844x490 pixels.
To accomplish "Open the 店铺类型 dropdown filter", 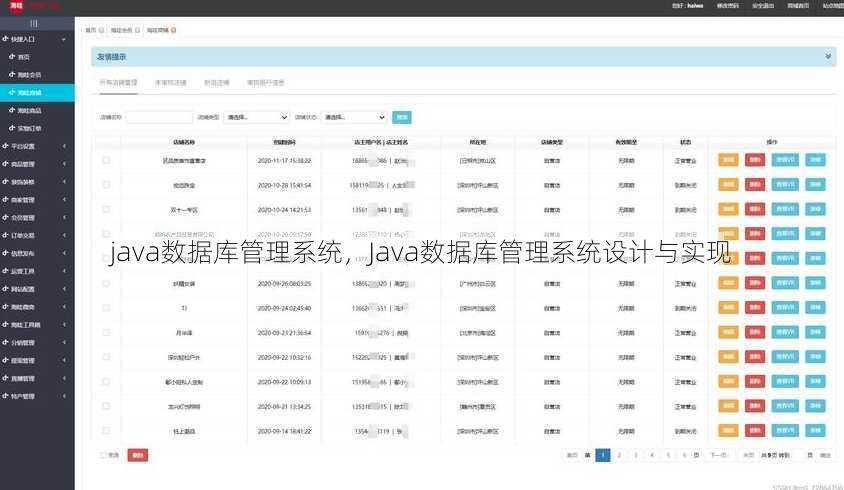I will coord(256,117).
